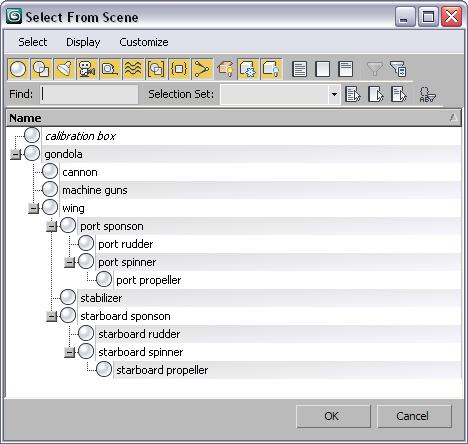The image size is (468, 444).
Task: Click the Select Invert icon
Action: point(345,69)
